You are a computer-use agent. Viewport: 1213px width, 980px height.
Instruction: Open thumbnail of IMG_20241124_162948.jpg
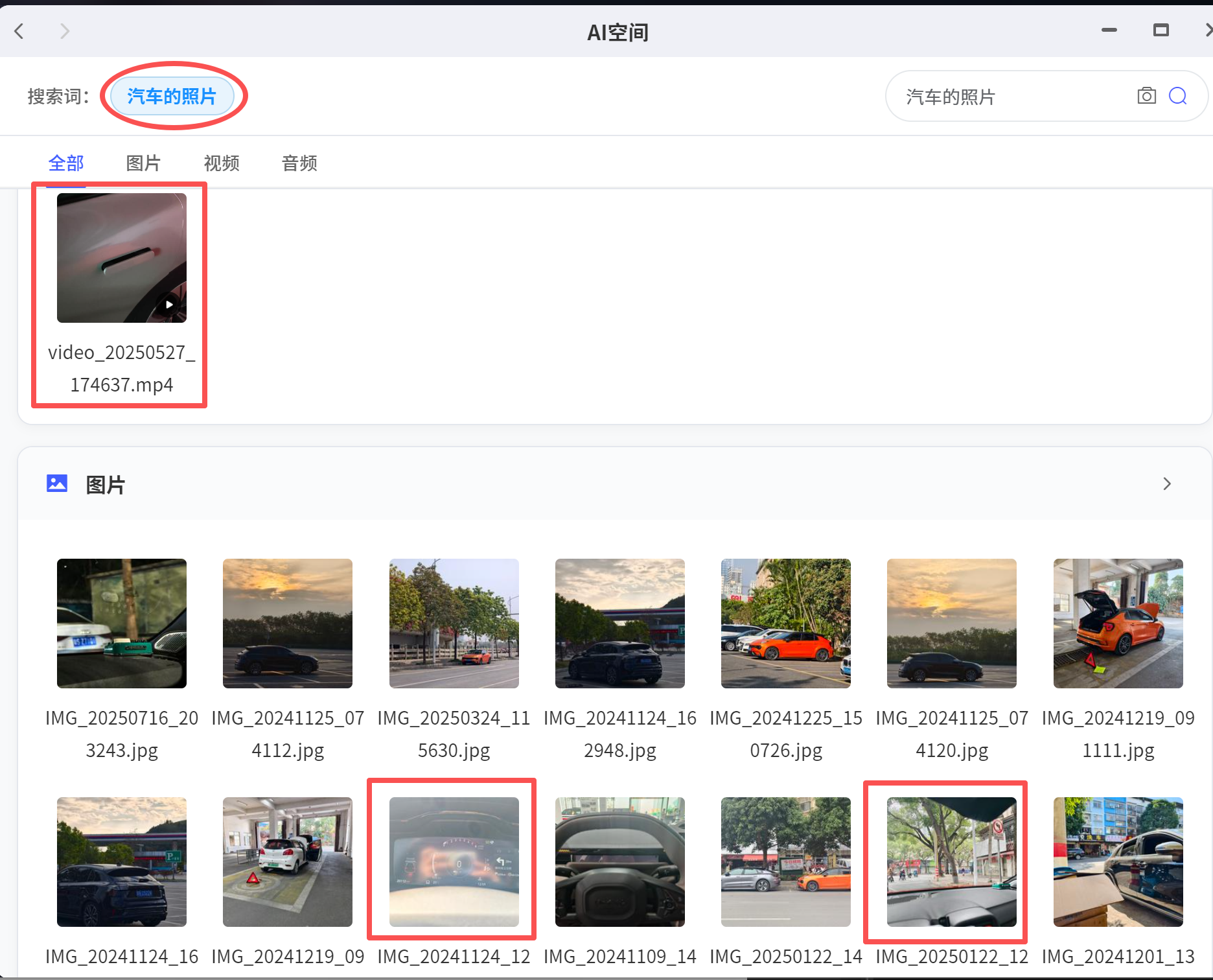click(x=620, y=624)
